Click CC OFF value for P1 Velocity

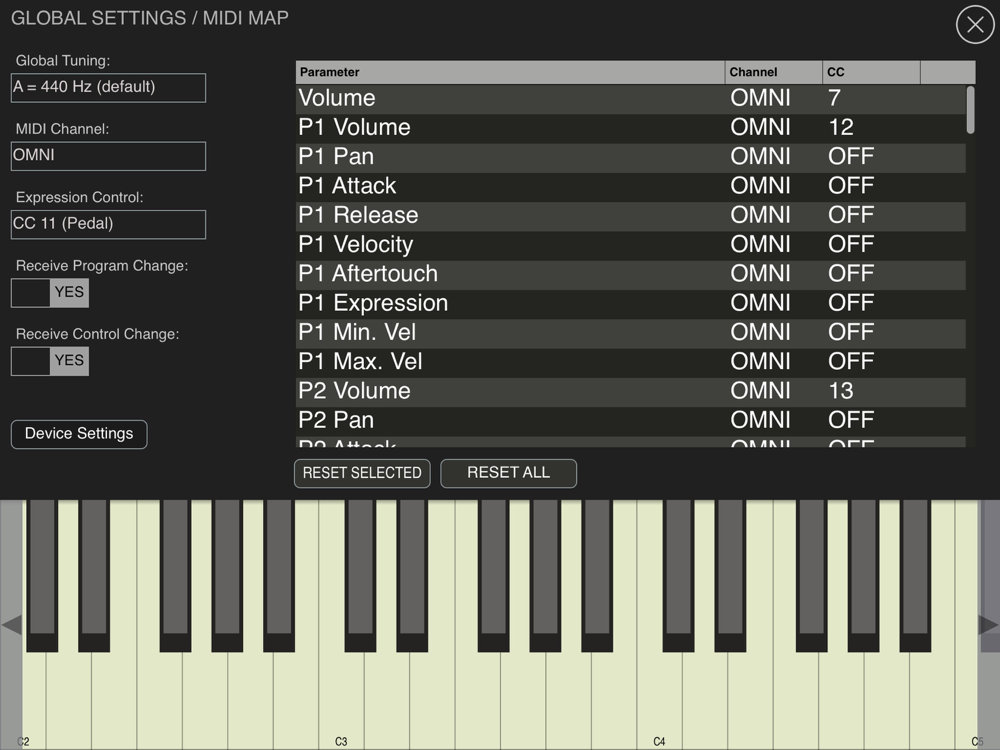(851, 245)
